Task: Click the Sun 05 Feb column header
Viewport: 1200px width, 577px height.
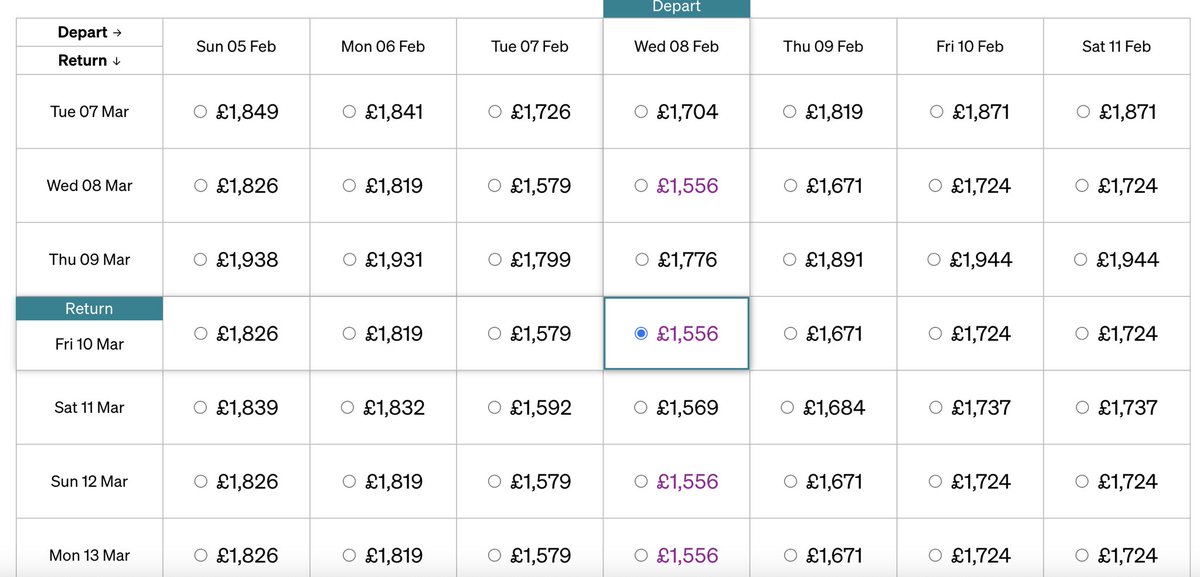Action: point(236,46)
